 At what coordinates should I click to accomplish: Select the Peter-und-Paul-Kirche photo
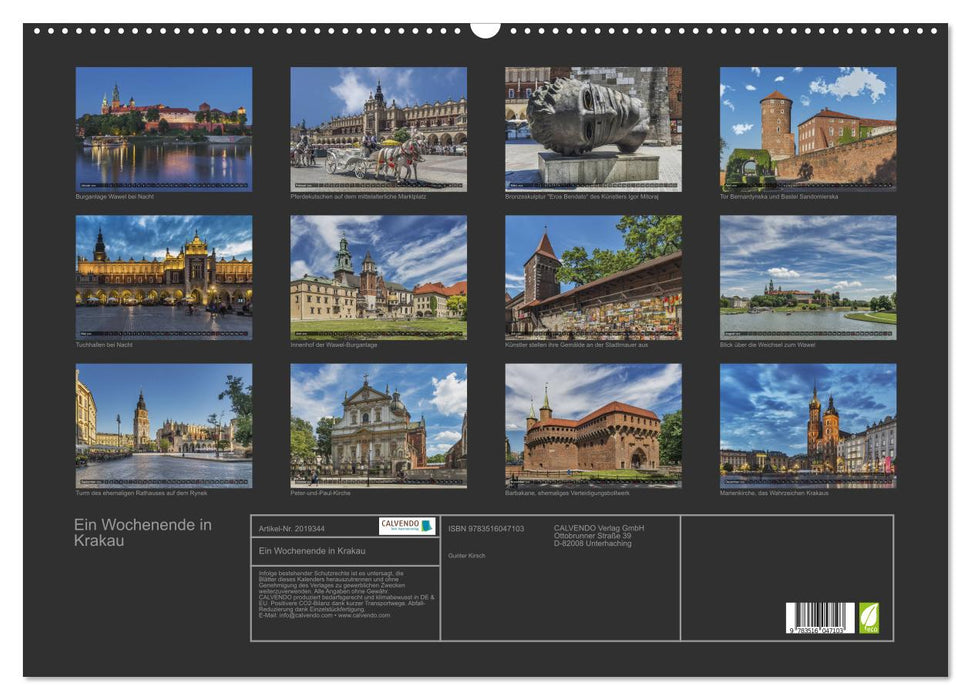coord(378,425)
